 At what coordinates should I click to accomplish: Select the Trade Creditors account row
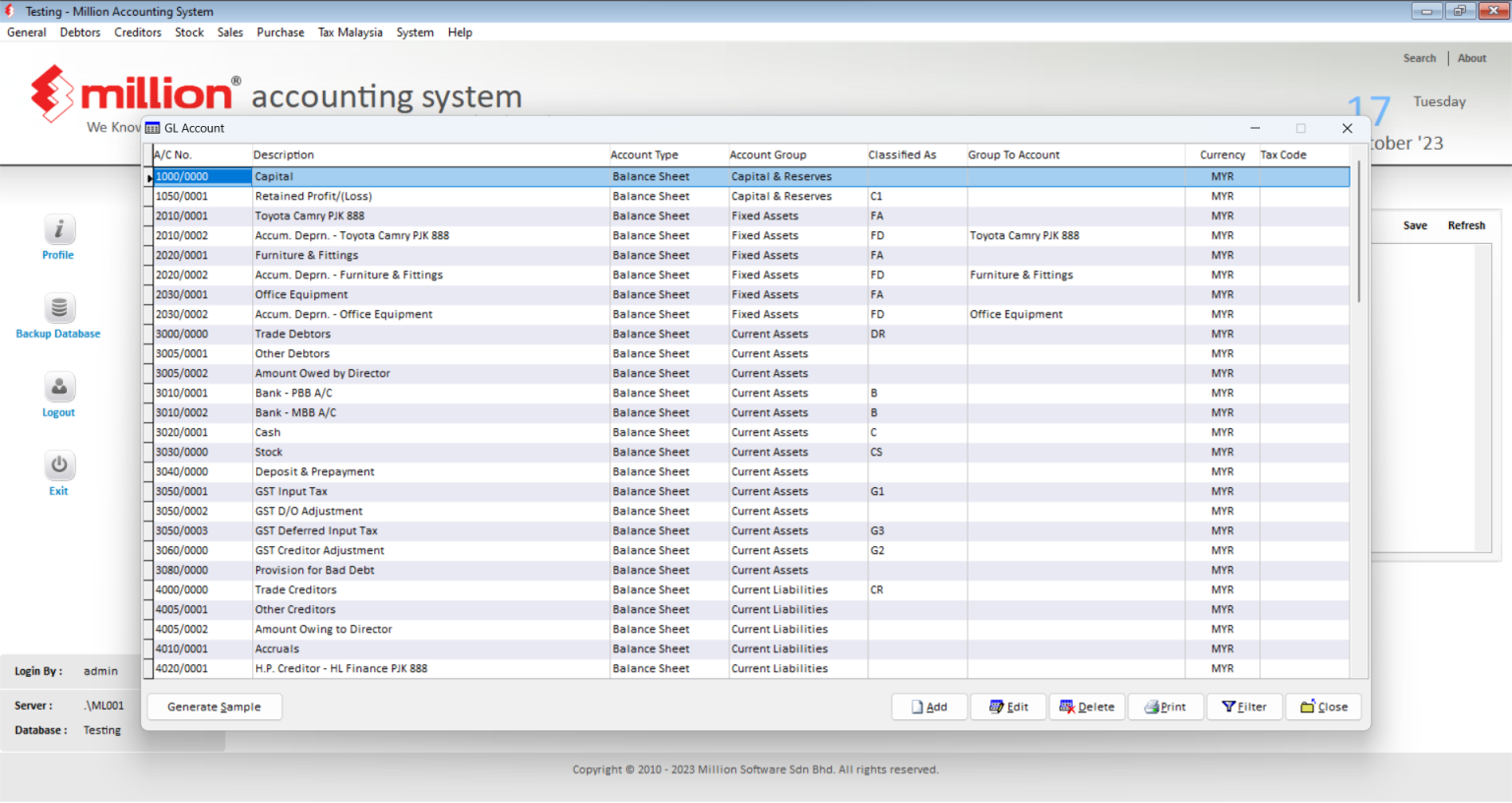[751, 589]
